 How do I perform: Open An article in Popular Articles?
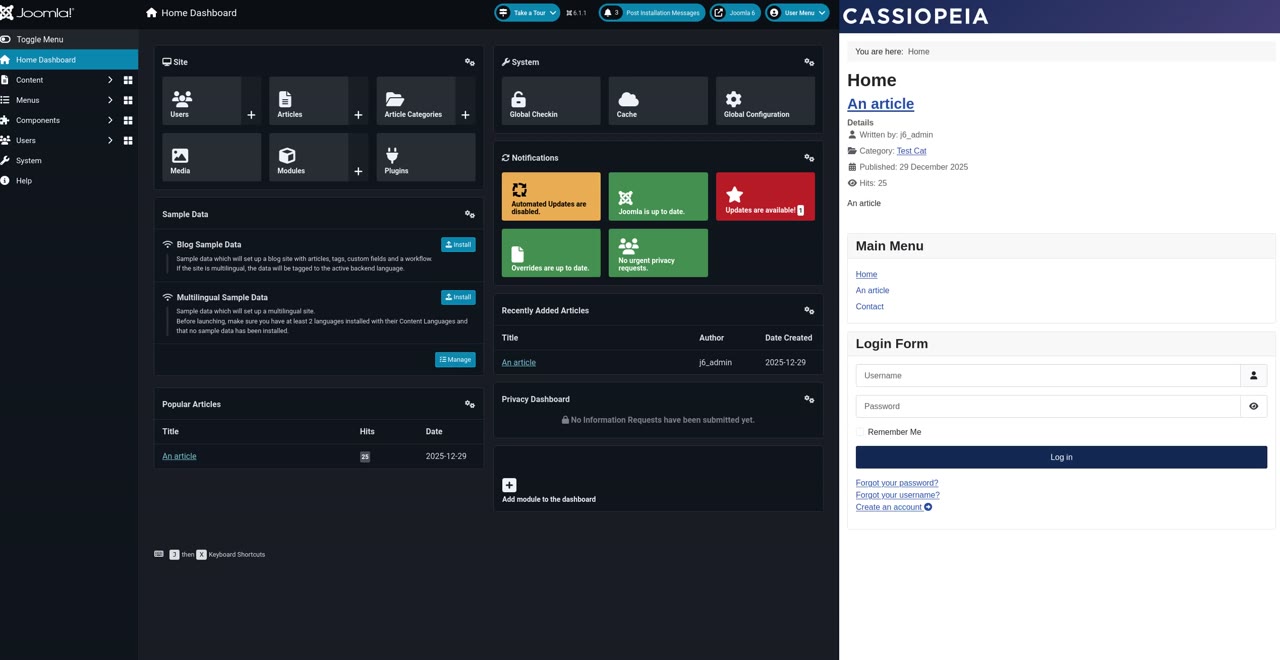click(179, 456)
